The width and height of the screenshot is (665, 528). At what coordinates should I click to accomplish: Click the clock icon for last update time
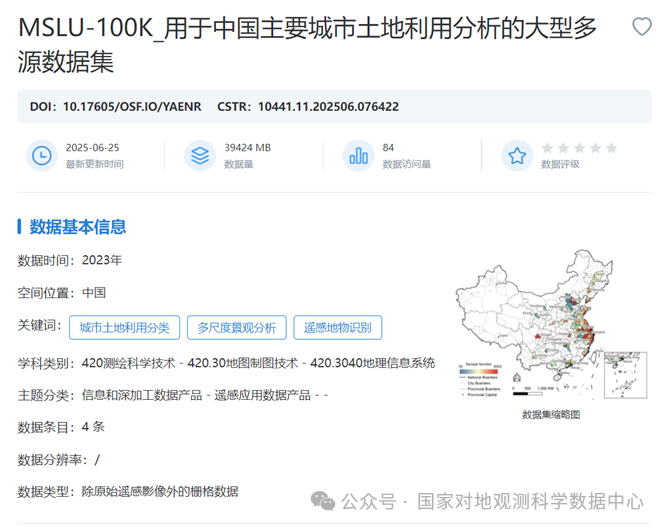pyautogui.click(x=42, y=155)
